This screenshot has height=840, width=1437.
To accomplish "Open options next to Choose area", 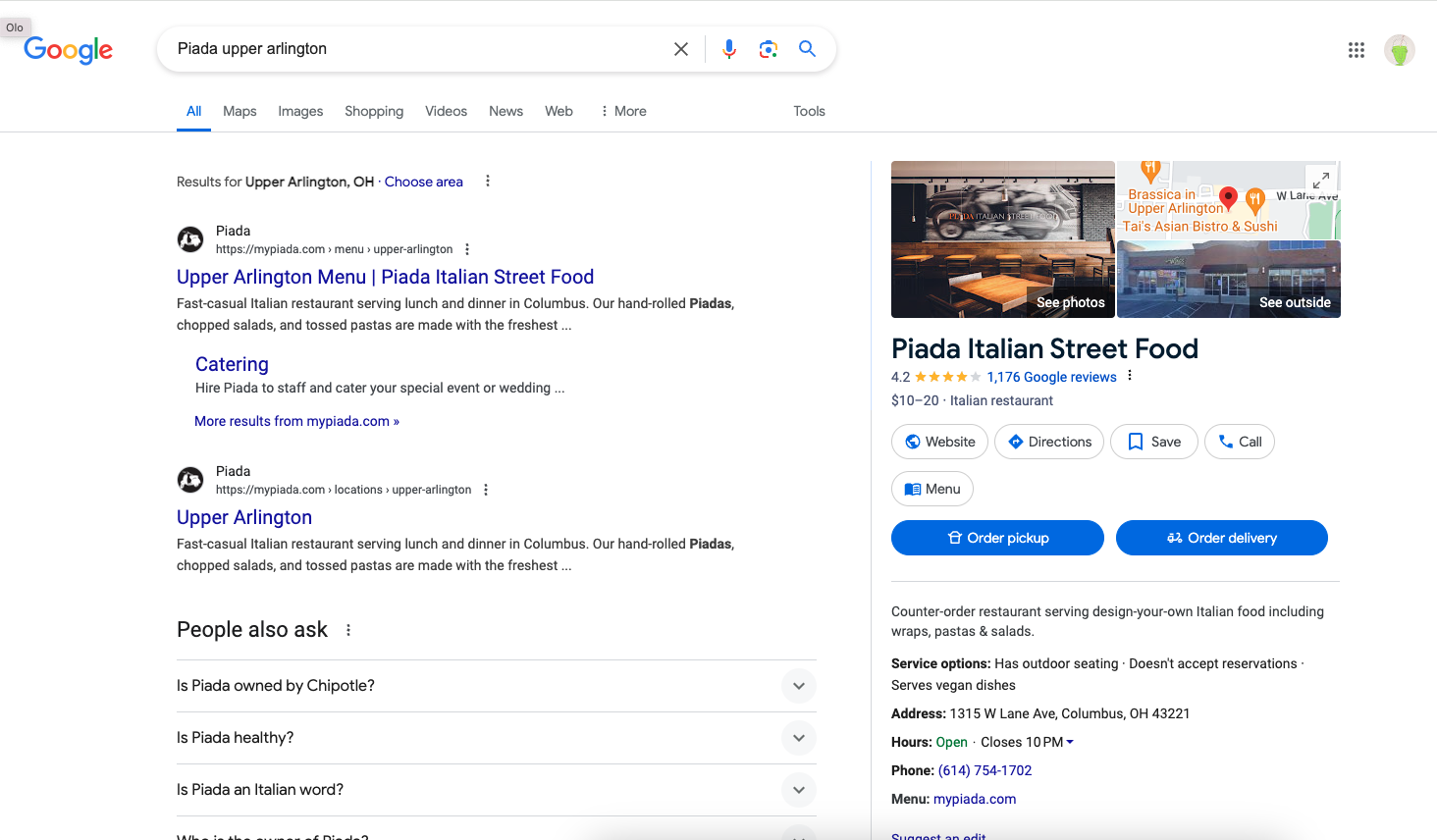I will [x=488, y=182].
